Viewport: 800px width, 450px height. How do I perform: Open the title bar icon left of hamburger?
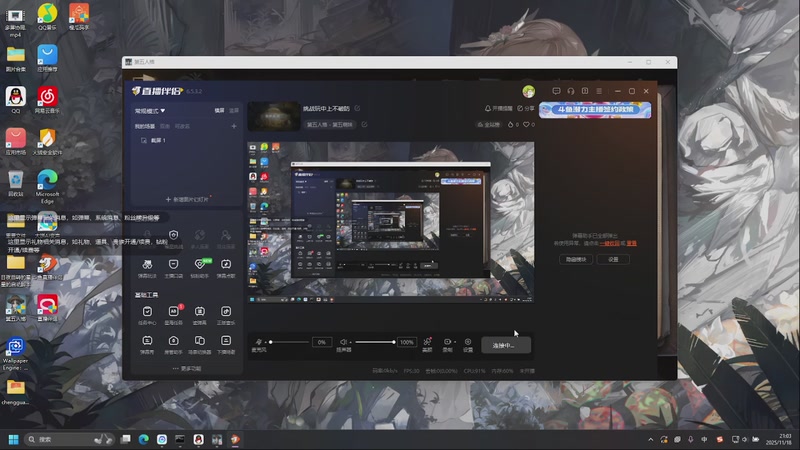coord(585,91)
